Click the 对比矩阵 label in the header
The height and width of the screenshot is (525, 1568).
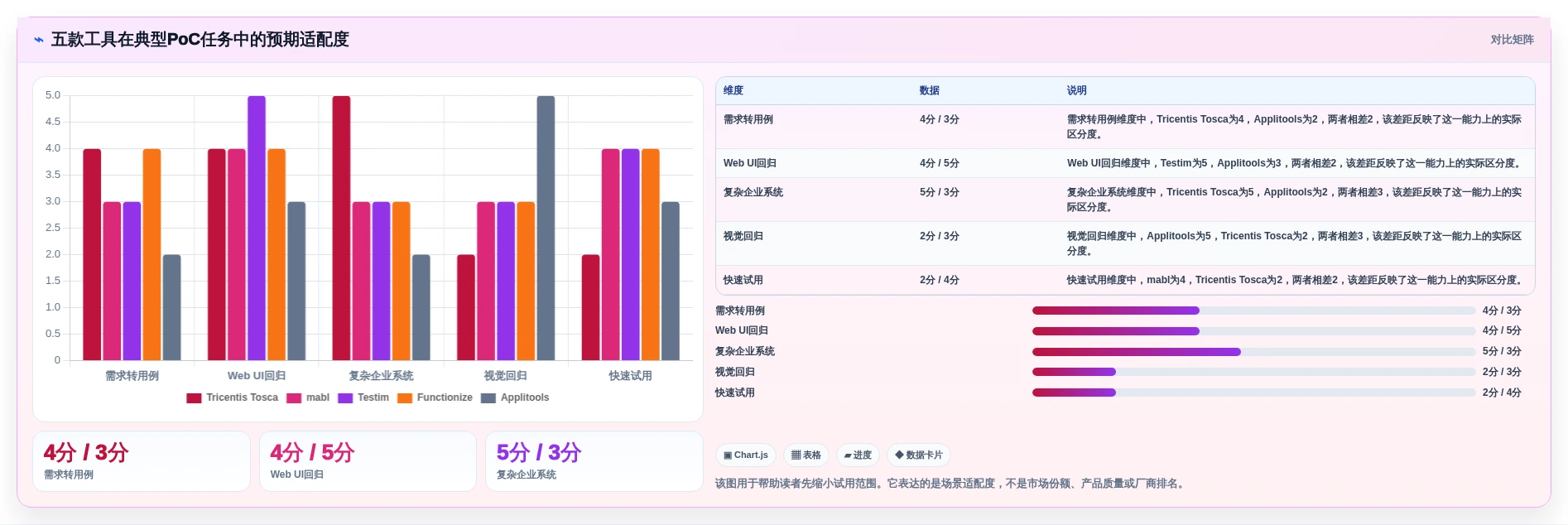[1512, 40]
